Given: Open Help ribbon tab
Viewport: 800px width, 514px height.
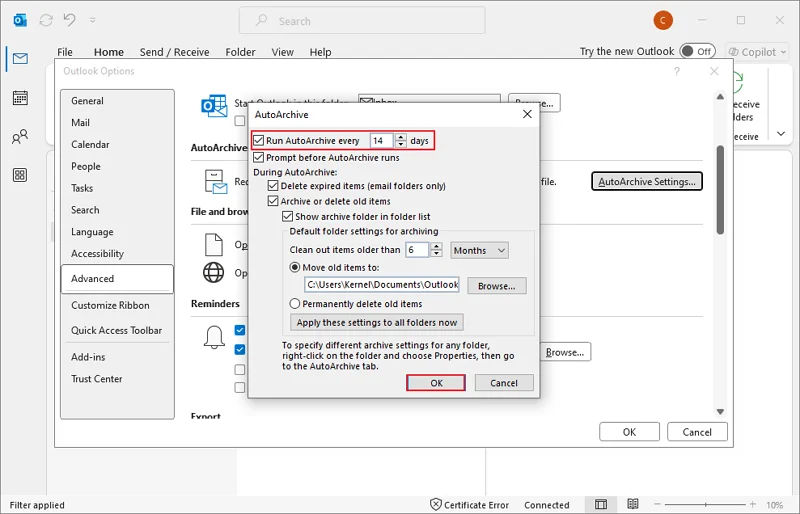Looking at the screenshot, I should (x=320, y=52).
